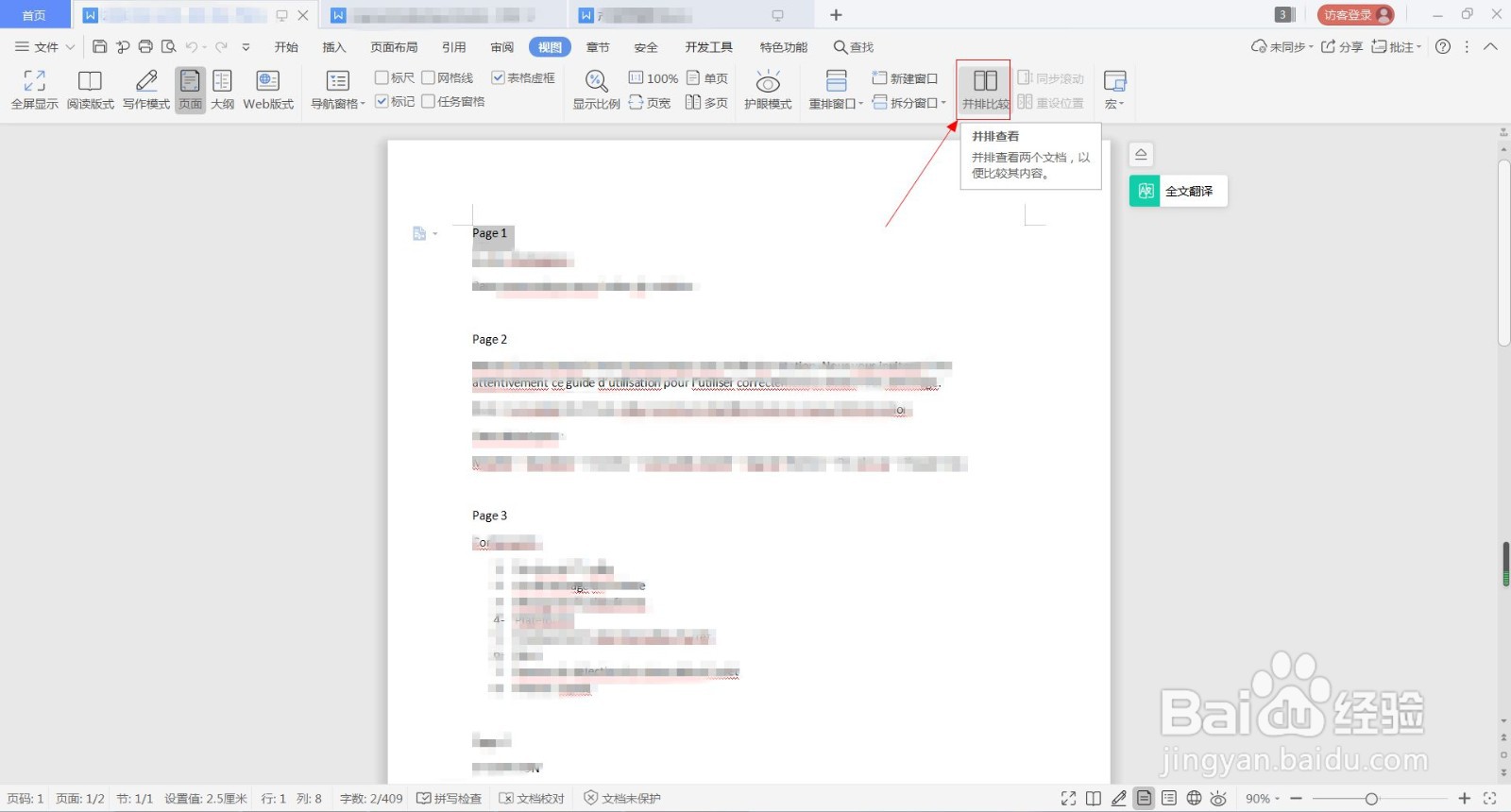Toggle spell check (拼写检查) in status bar

click(450, 798)
